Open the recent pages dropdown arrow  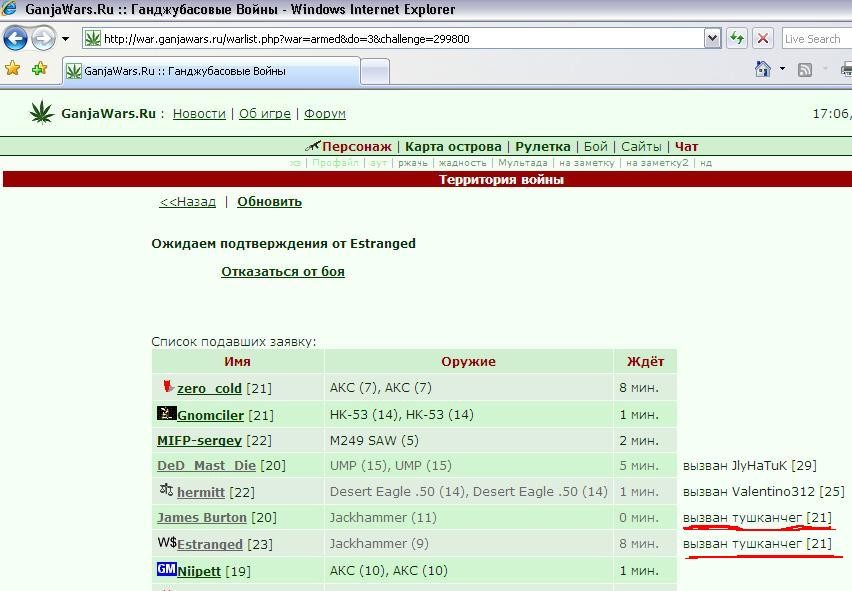(65, 39)
